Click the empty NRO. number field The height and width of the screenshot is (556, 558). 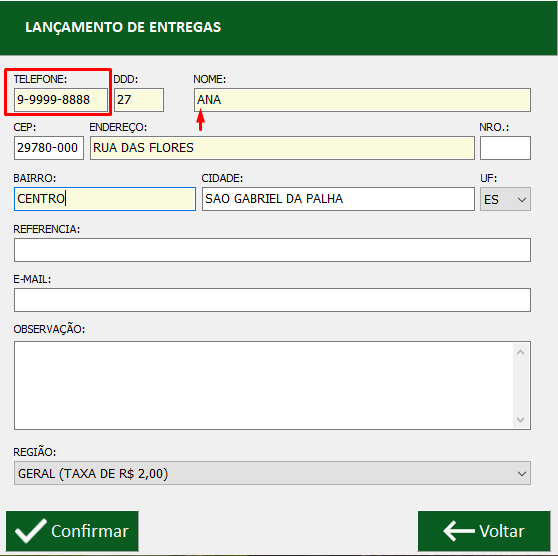point(505,148)
